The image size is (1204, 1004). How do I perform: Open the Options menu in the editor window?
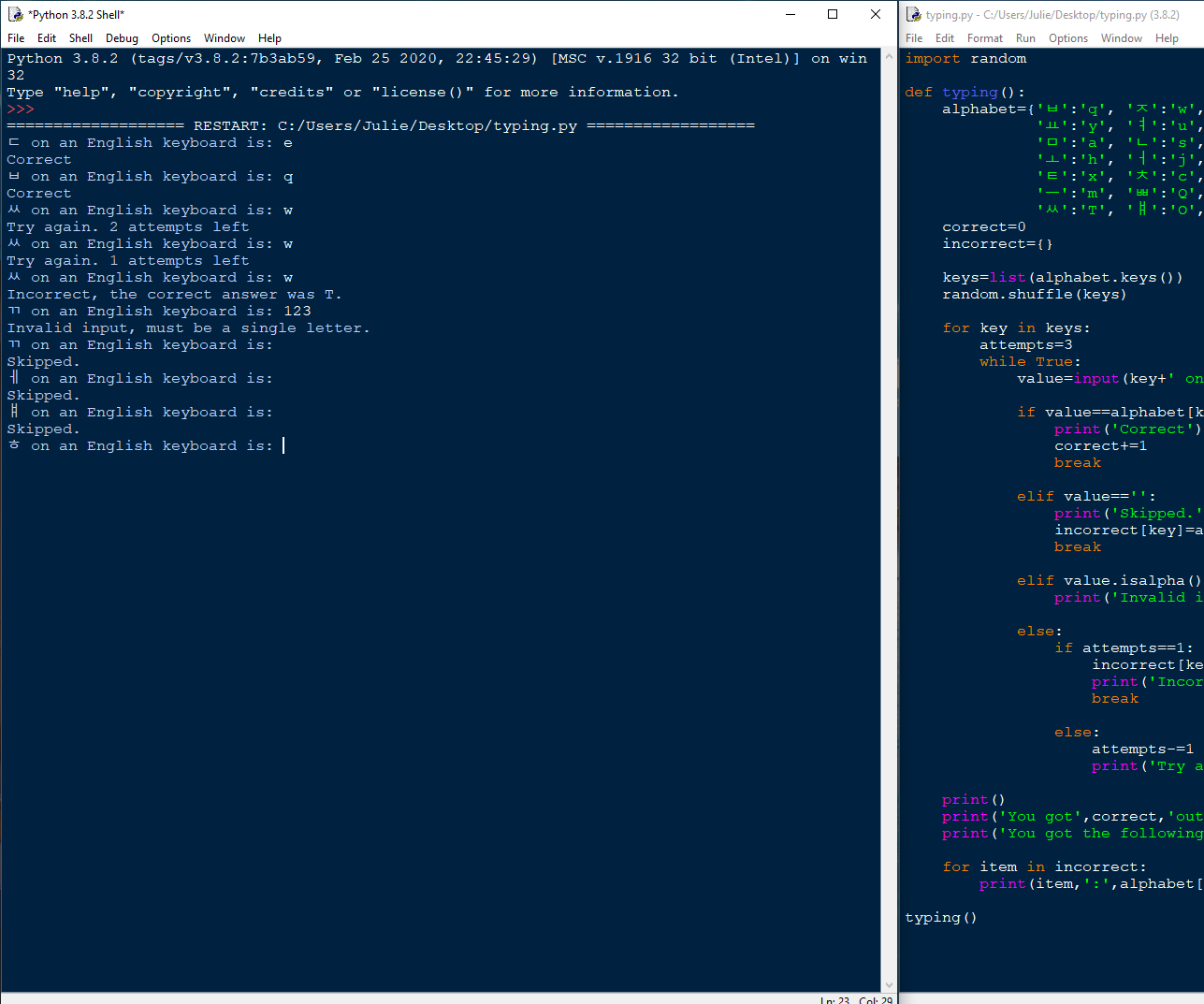(1067, 38)
